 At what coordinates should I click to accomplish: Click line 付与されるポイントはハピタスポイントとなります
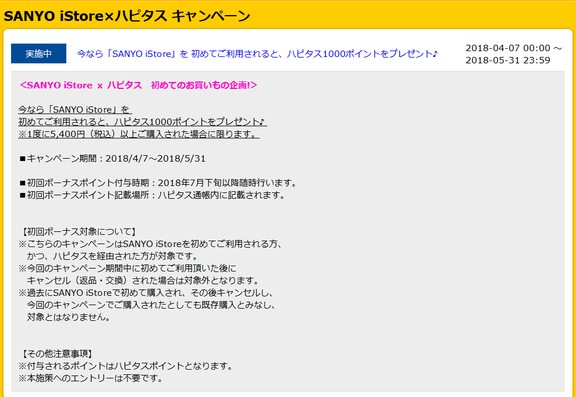point(126,366)
